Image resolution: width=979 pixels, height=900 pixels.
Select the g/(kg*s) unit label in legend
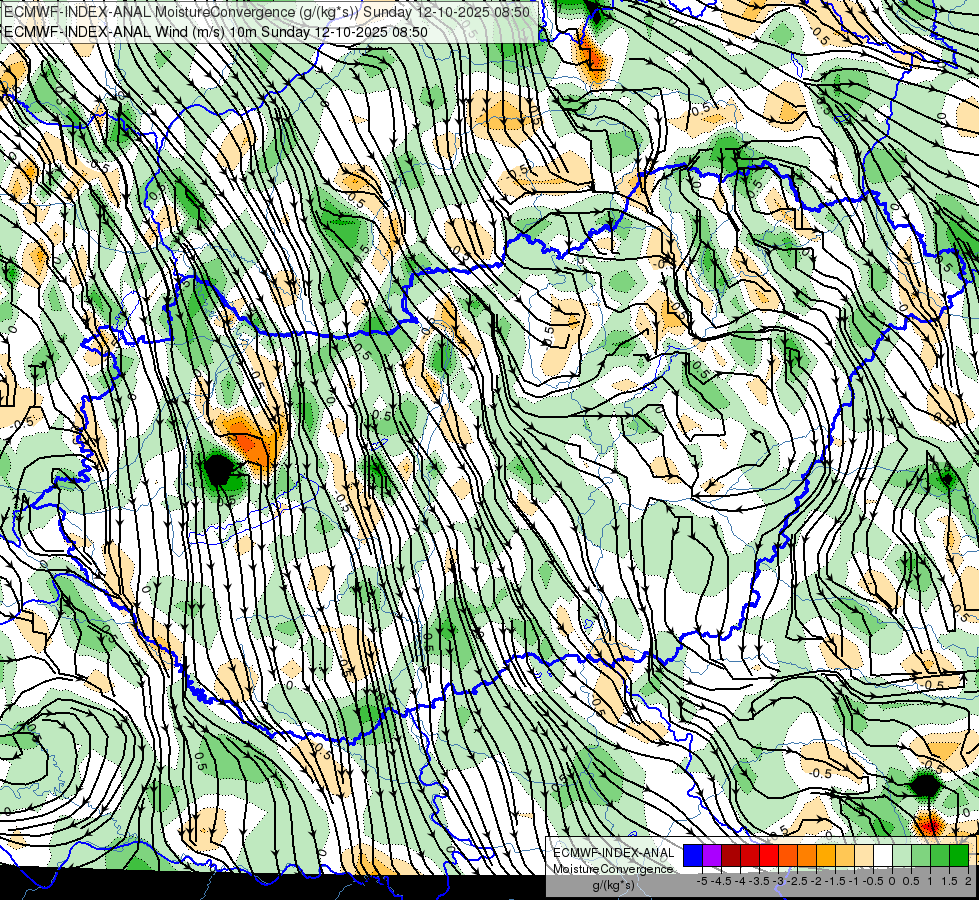(x=614, y=885)
